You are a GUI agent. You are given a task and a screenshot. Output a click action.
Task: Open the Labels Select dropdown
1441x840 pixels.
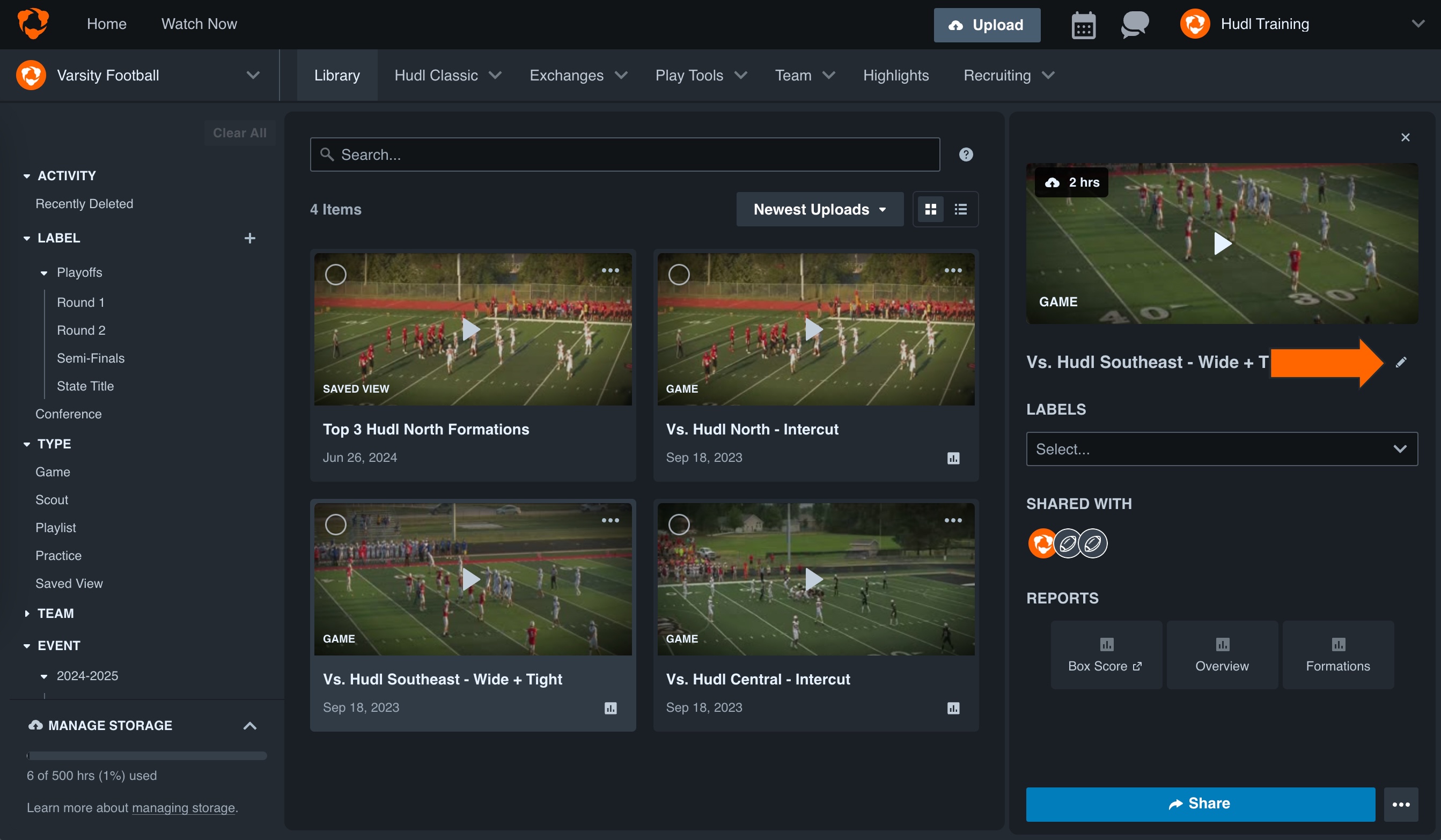[1222, 450]
